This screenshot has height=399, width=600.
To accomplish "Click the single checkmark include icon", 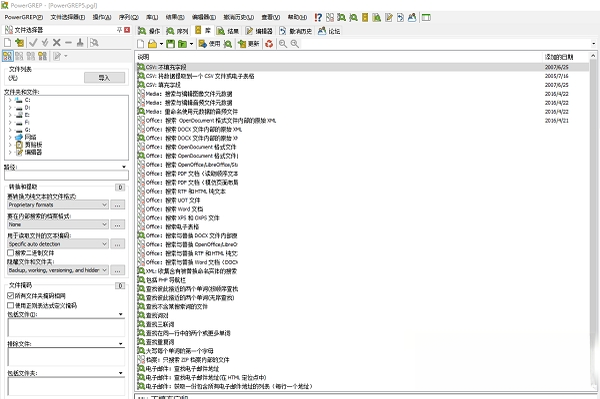I will pyautogui.click(x=33, y=42).
